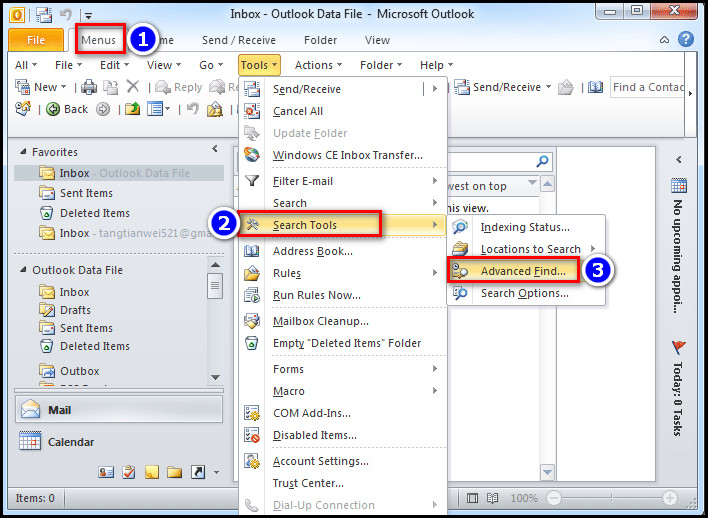Select Run Rules Now menu item
708x518 pixels.
342,295
